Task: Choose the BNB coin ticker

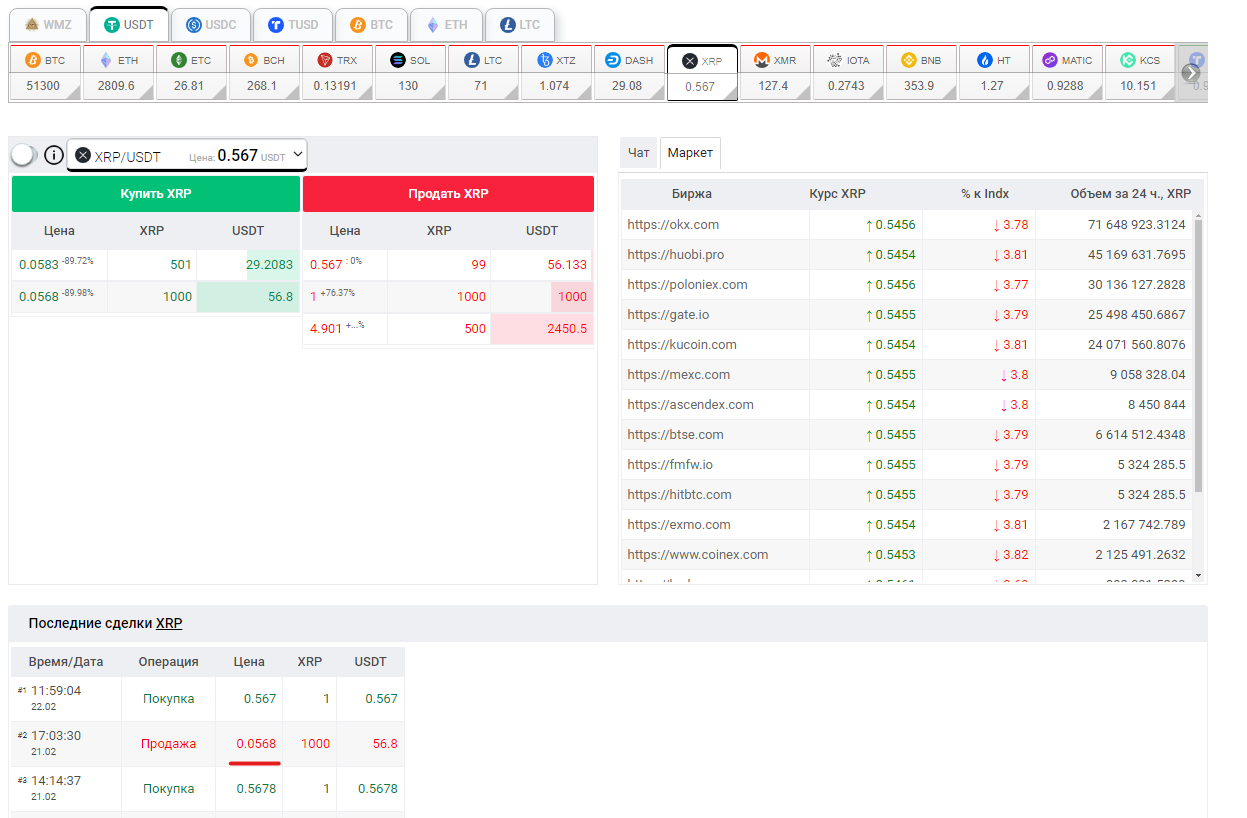Action: (x=921, y=72)
